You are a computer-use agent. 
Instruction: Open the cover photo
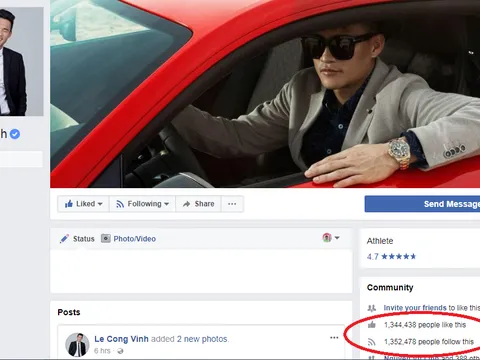point(265,94)
